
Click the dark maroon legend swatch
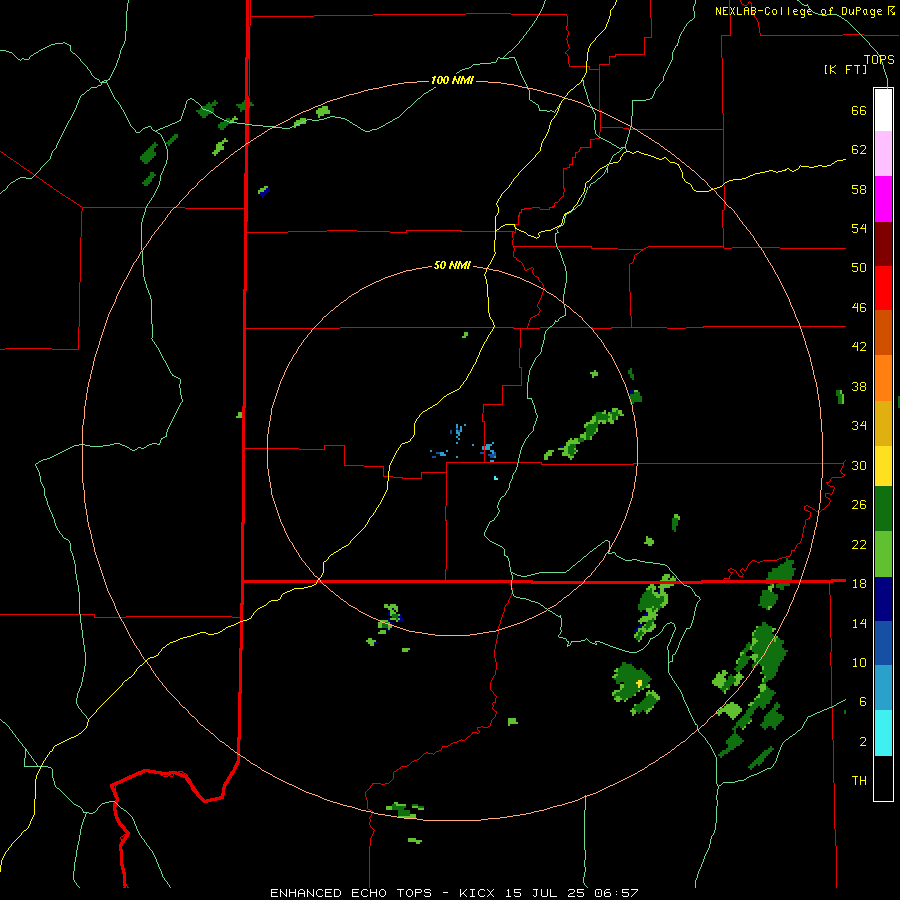click(883, 244)
